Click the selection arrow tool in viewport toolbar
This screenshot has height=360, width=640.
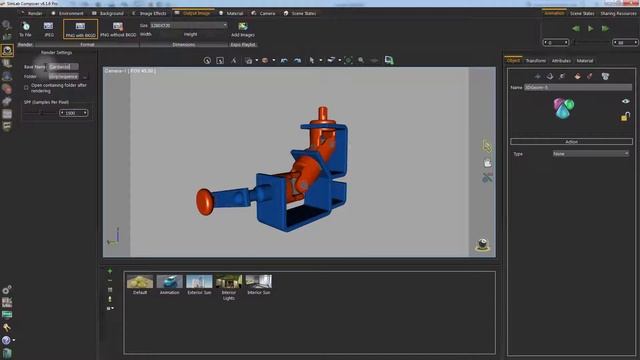tap(312, 60)
